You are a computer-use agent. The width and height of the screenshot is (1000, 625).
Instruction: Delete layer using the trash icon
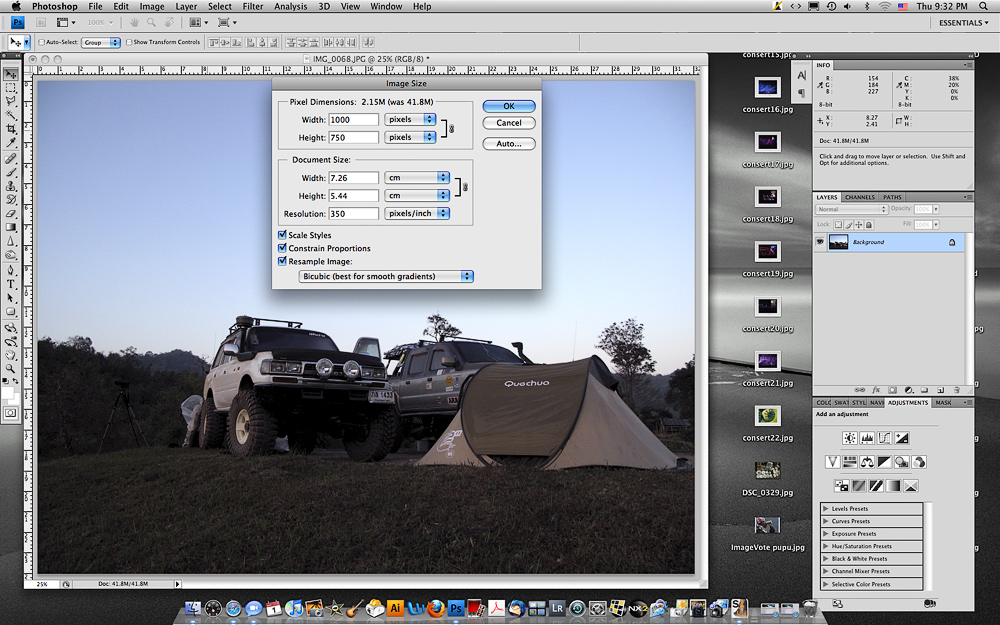pyautogui.click(x=956, y=390)
